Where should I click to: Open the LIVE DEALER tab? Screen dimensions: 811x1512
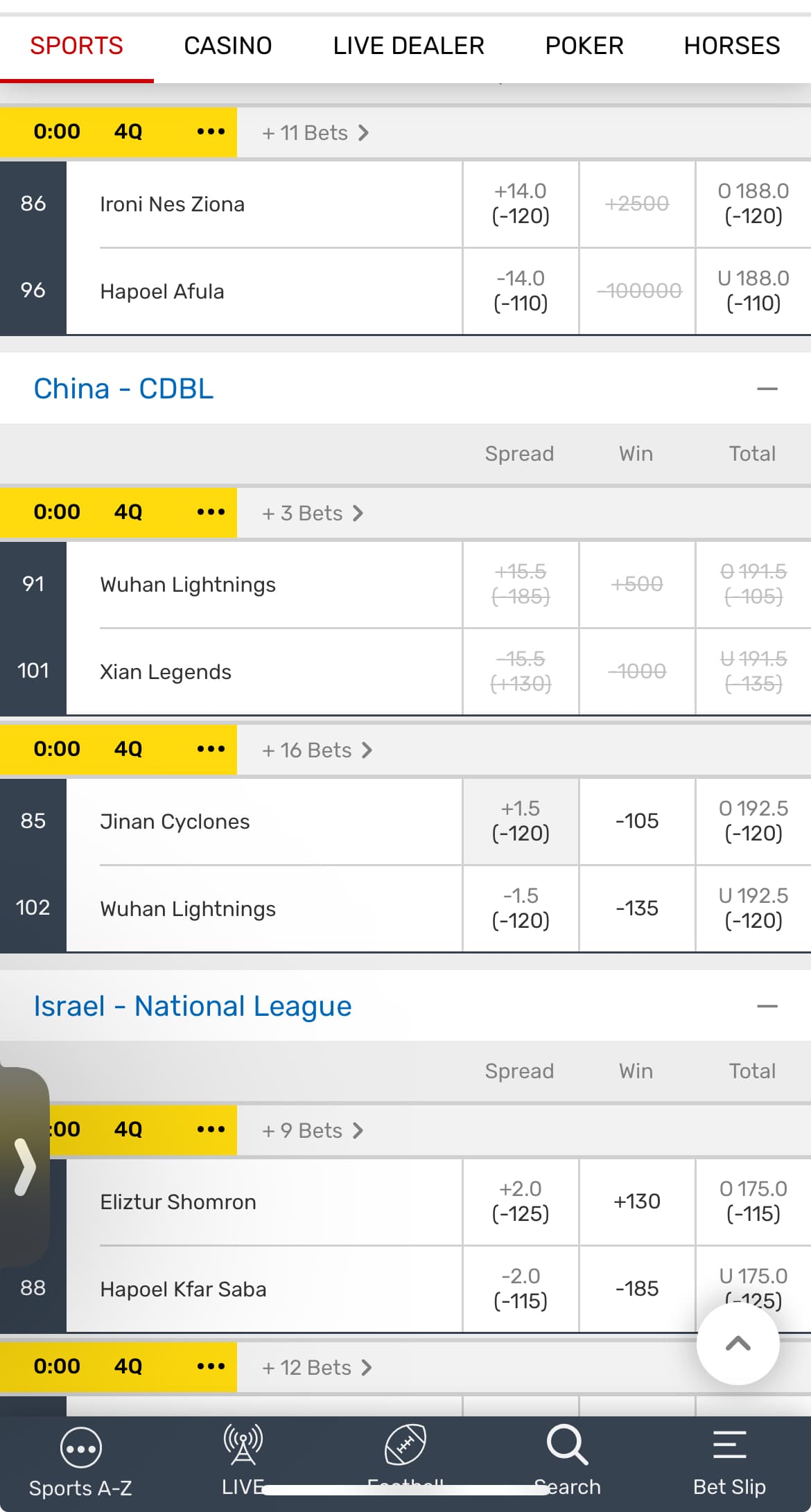pos(408,46)
